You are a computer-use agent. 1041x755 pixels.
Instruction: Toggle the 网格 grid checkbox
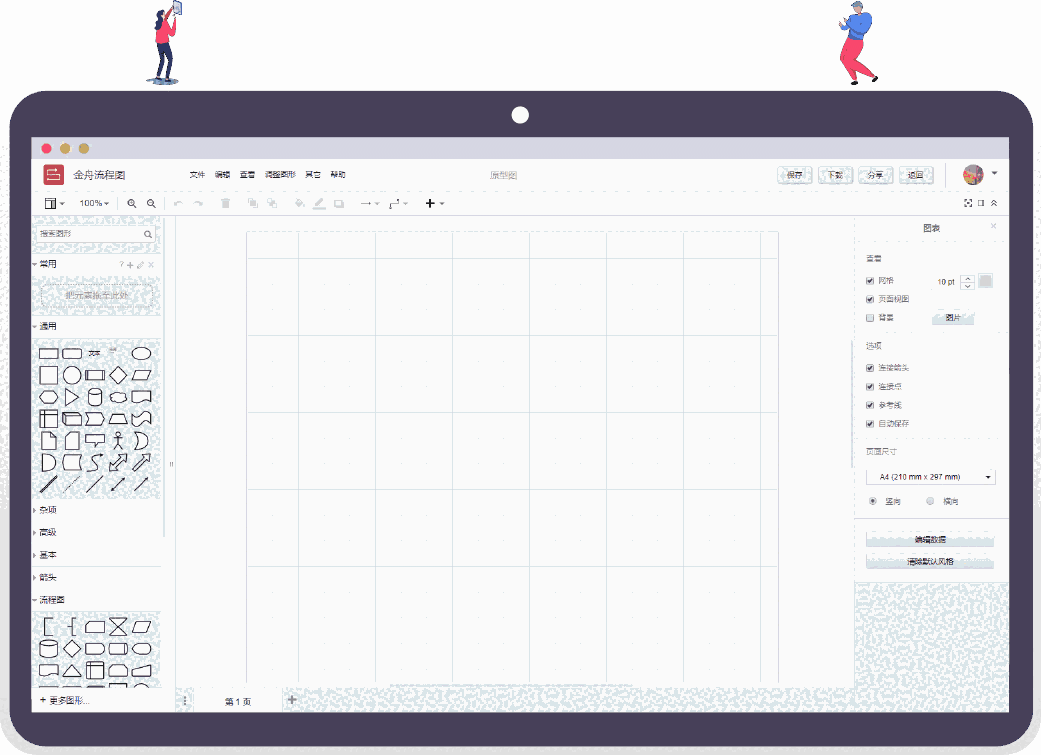click(870, 281)
